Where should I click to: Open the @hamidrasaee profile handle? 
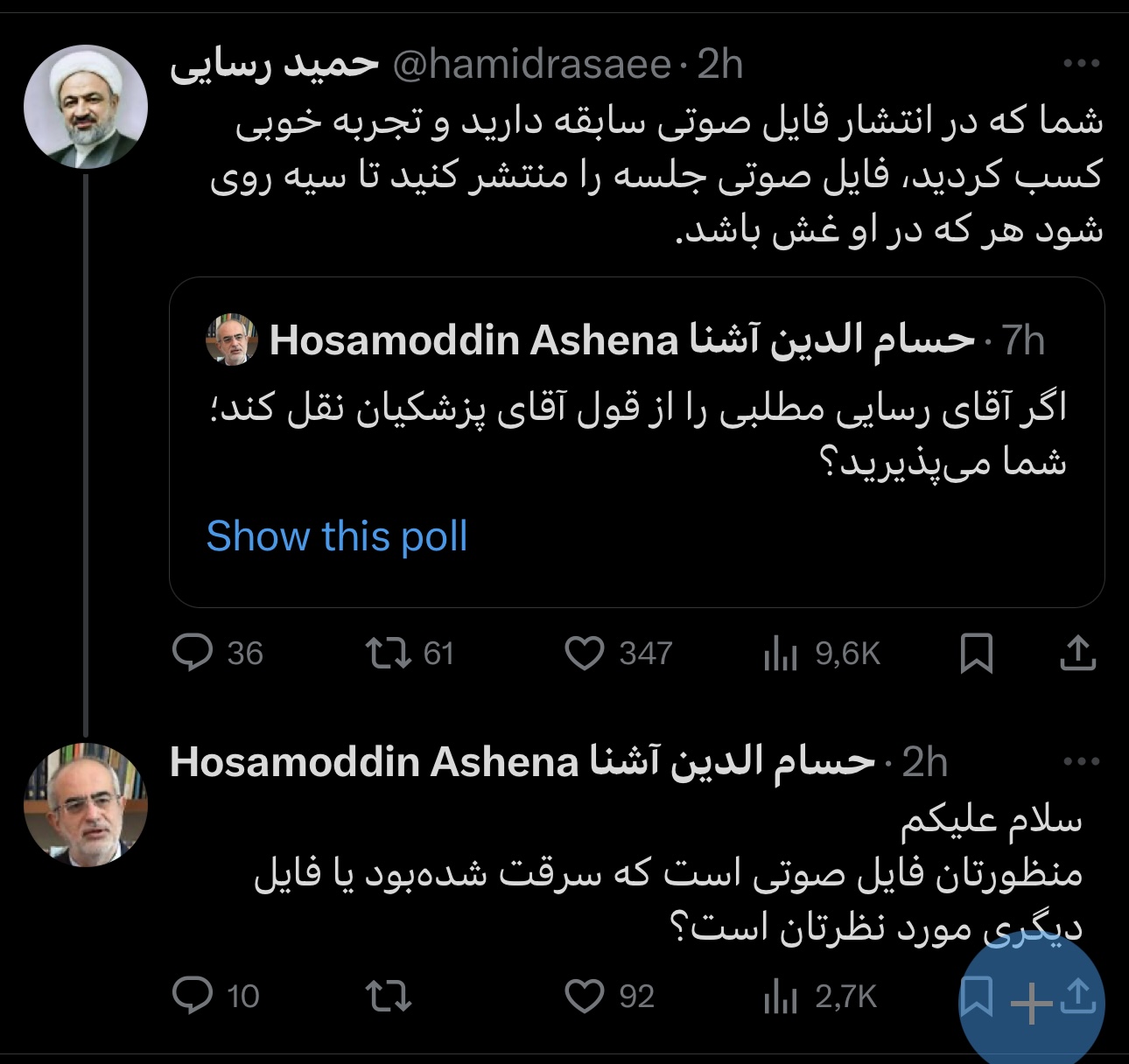(x=531, y=65)
